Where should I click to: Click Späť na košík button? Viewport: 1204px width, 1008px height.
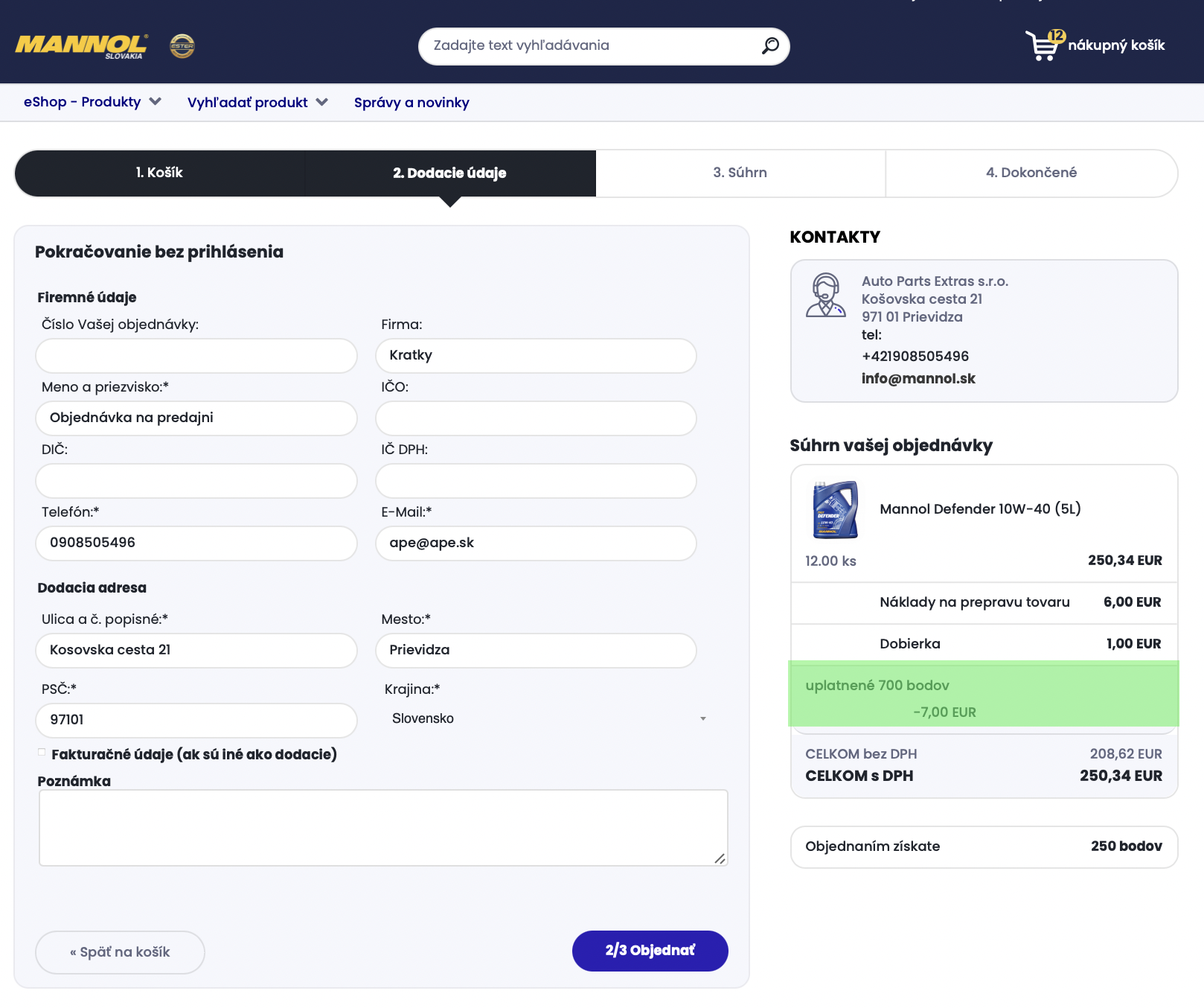[x=120, y=952]
